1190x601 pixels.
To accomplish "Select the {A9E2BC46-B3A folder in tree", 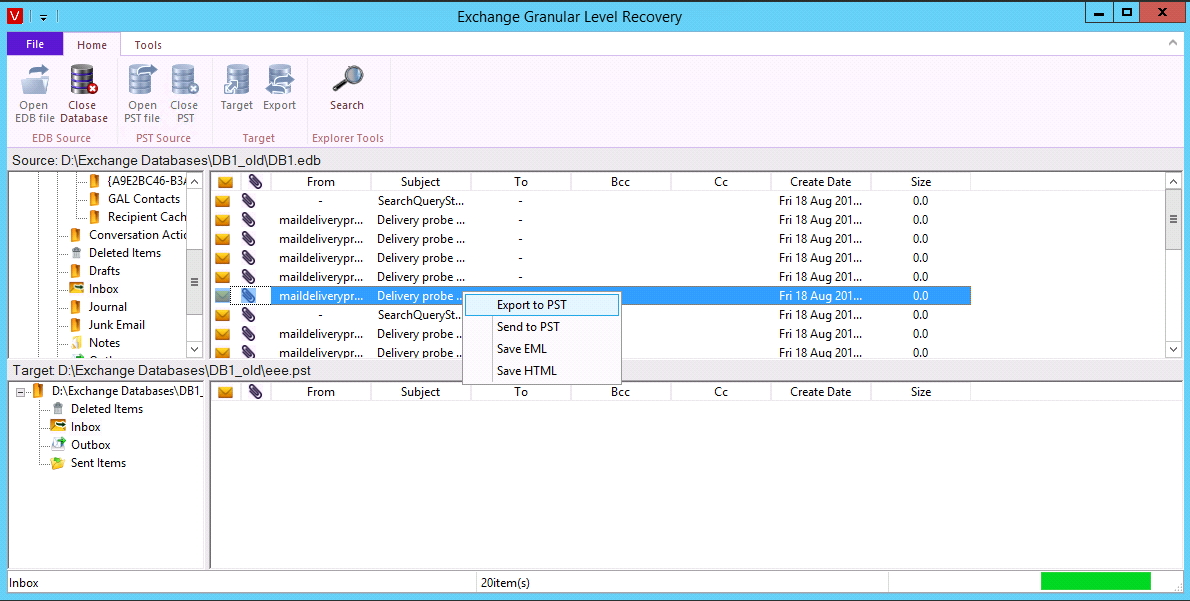I will tap(146, 181).
